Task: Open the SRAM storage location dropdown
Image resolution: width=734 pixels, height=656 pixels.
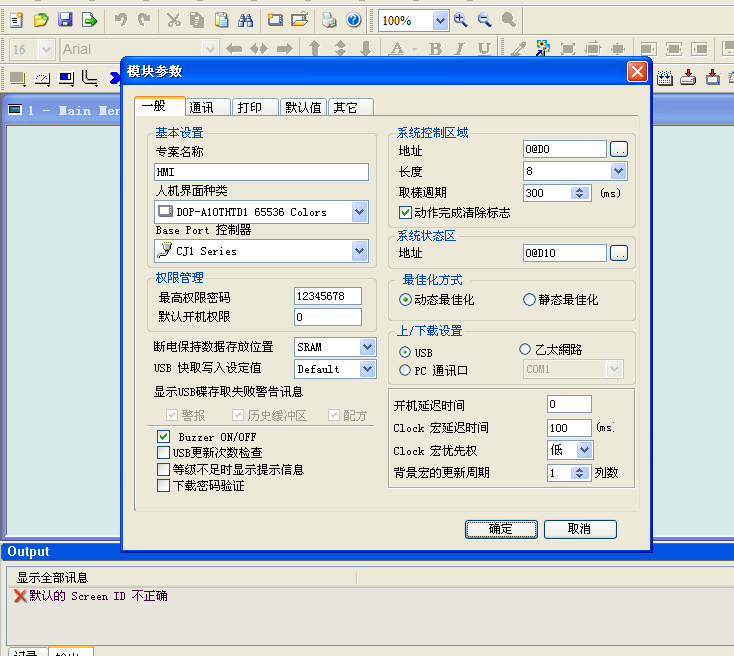Action: click(367, 347)
